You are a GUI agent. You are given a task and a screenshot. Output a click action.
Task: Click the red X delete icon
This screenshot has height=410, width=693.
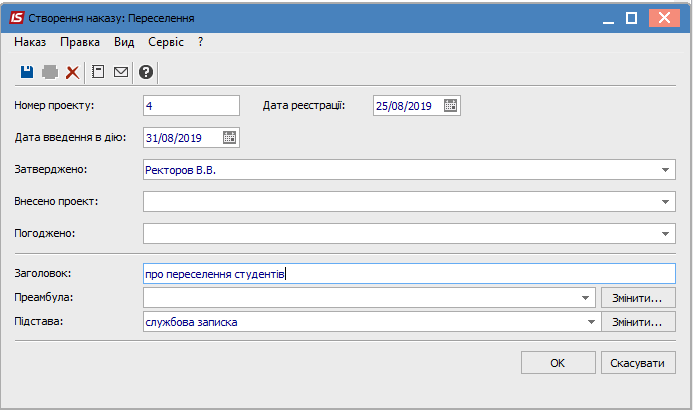pyautogui.click(x=72, y=72)
